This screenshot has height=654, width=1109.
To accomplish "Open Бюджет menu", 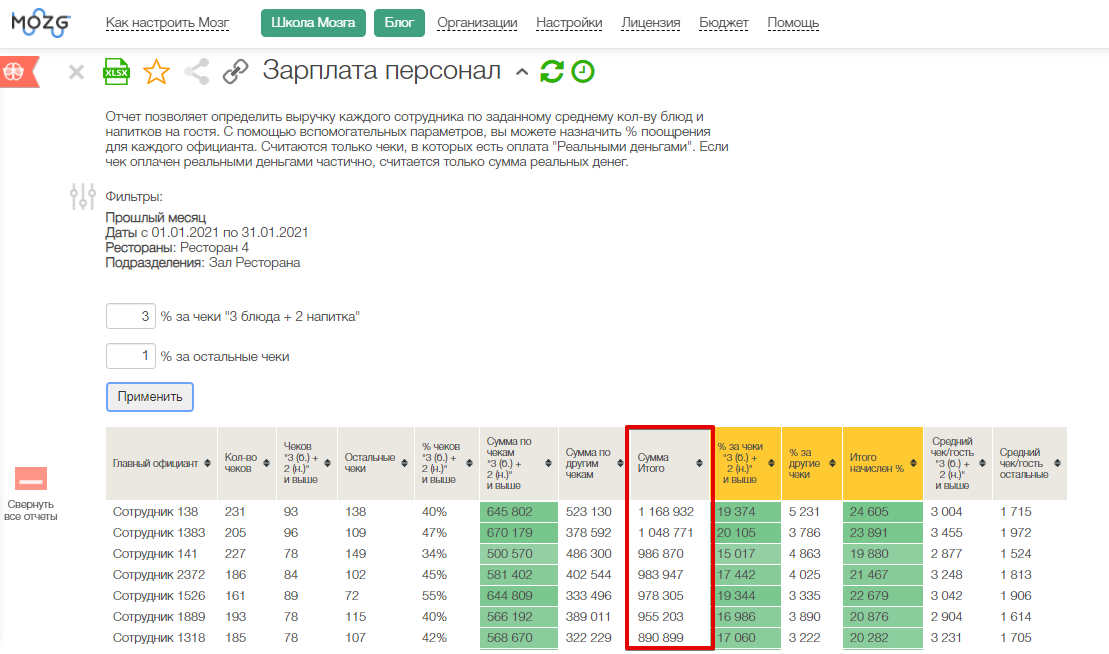I will click(x=724, y=23).
